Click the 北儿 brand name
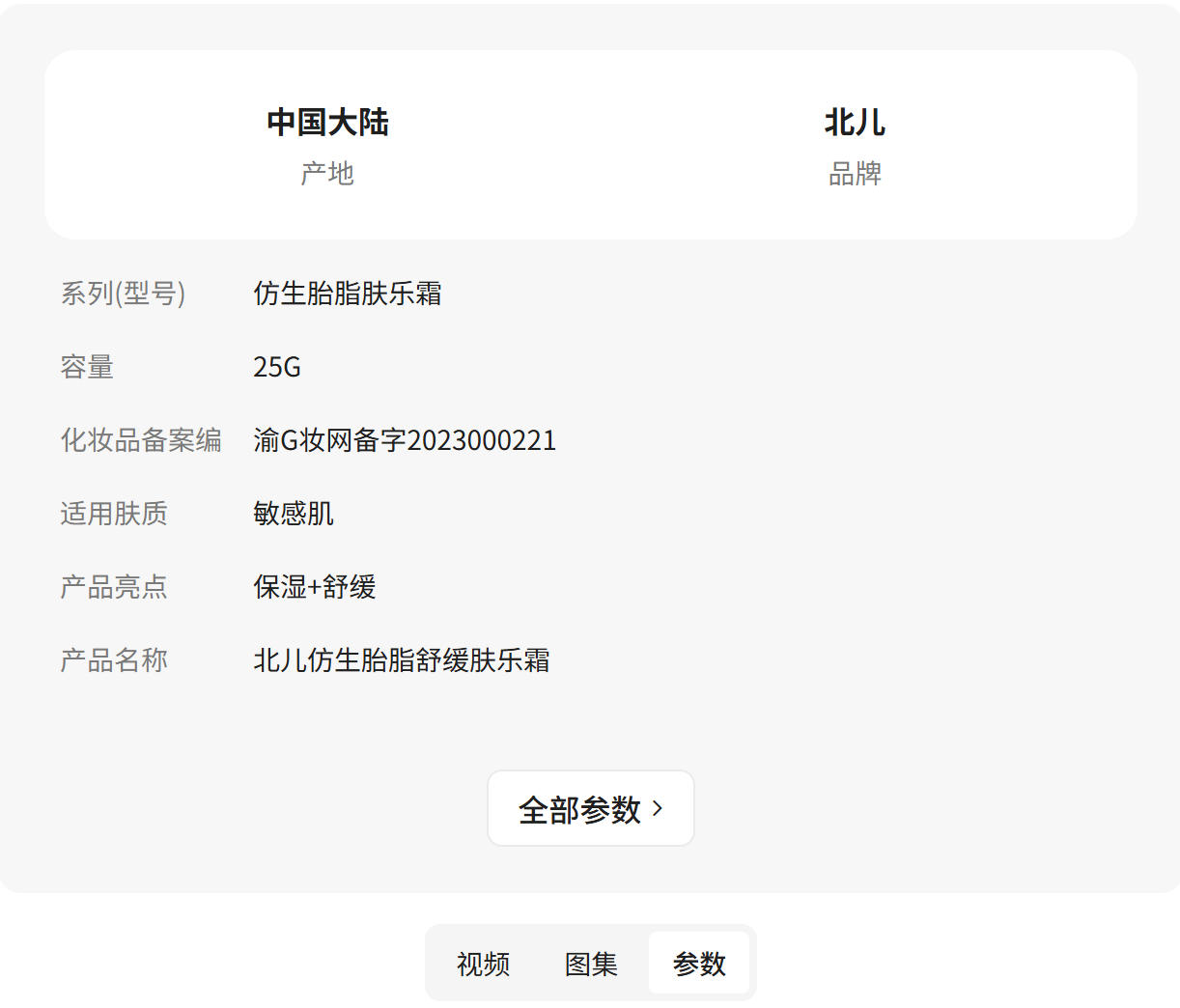The image size is (1180, 1008). (x=855, y=123)
